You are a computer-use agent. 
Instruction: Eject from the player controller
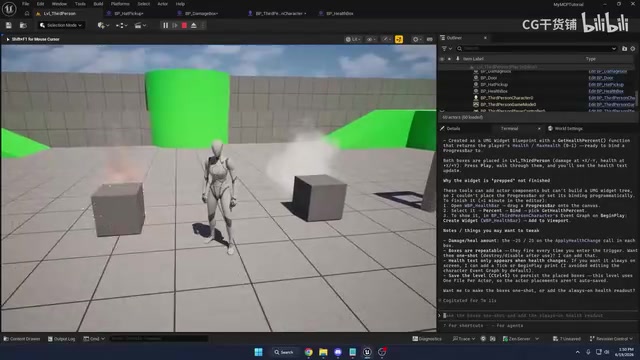pos(194,25)
